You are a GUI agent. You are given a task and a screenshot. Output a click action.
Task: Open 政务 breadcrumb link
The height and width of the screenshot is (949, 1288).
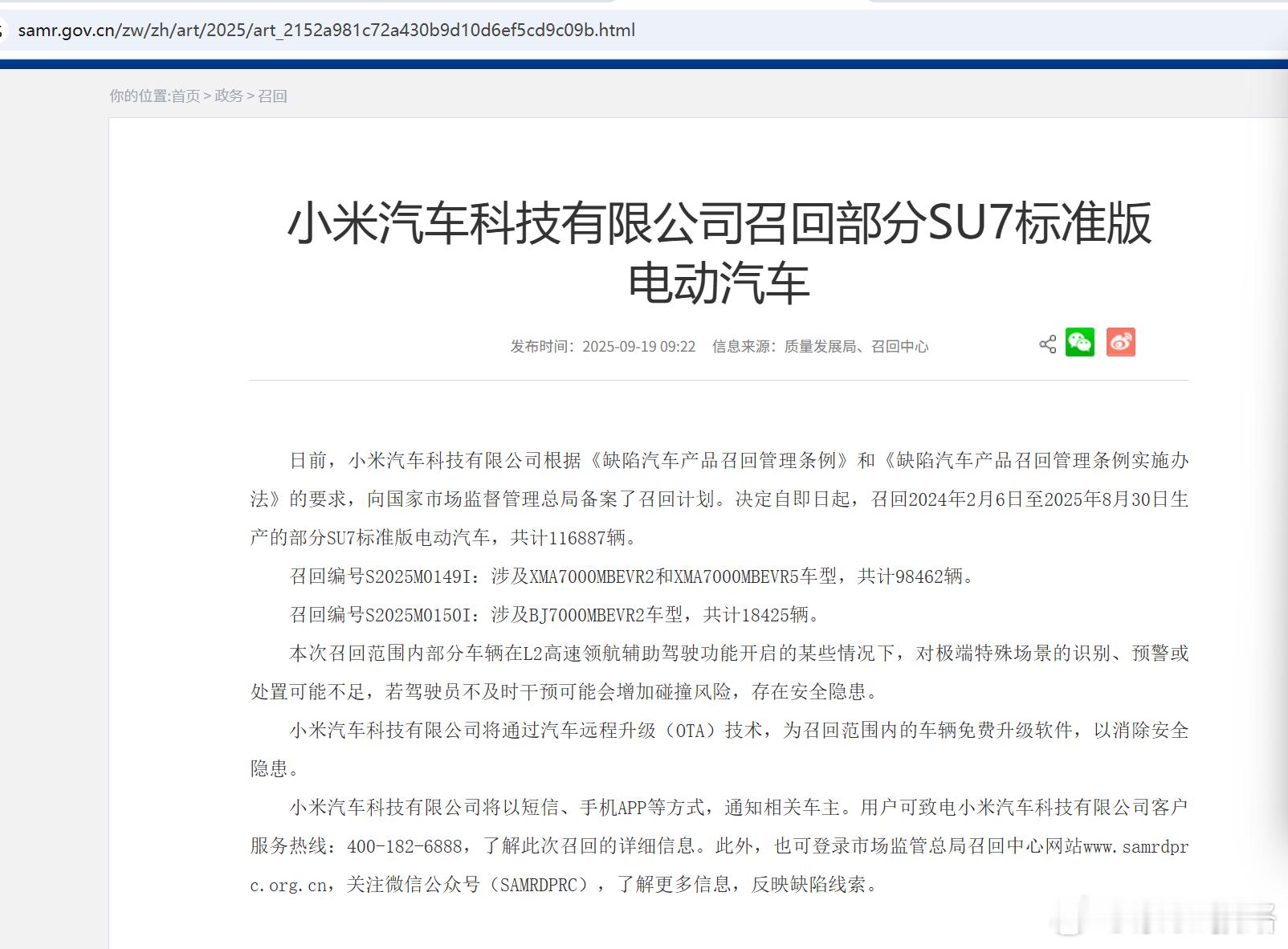coord(229,96)
